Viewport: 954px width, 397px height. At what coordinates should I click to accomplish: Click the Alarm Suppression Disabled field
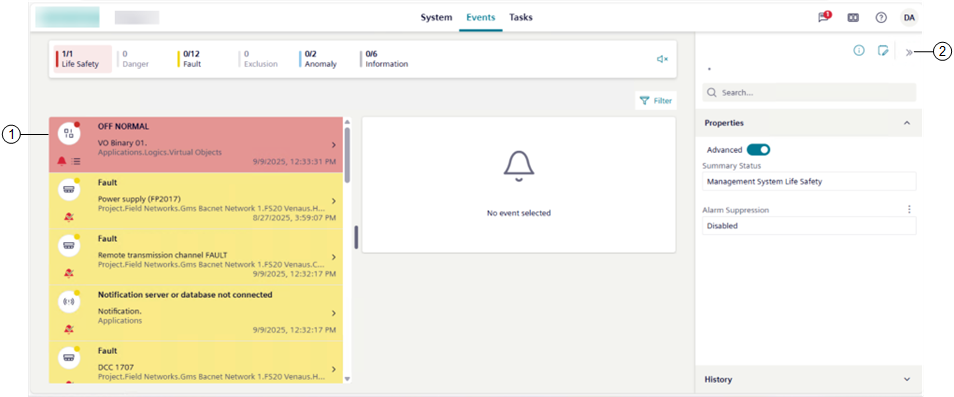click(x=809, y=226)
